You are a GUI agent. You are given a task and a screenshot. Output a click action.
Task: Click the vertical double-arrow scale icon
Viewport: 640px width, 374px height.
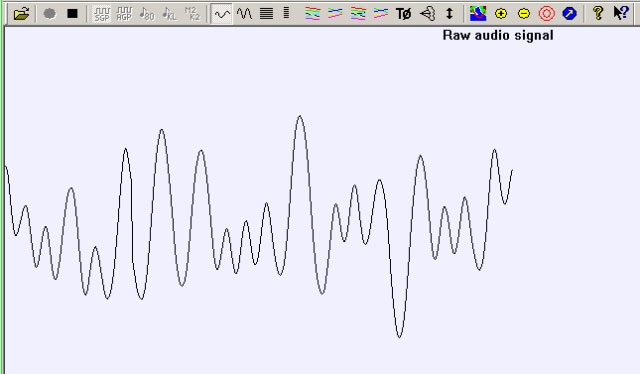click(x=449, y=14)
